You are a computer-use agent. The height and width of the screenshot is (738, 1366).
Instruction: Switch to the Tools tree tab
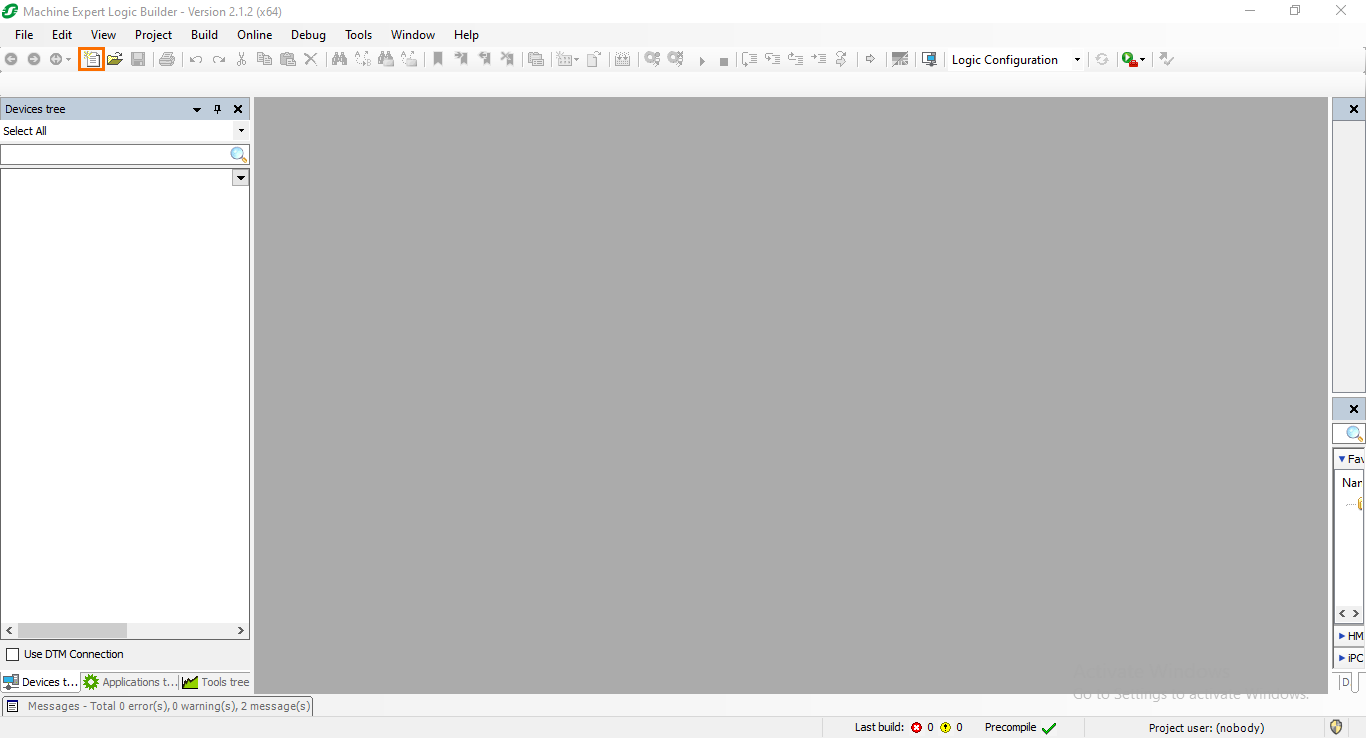(x=215, y=682)
